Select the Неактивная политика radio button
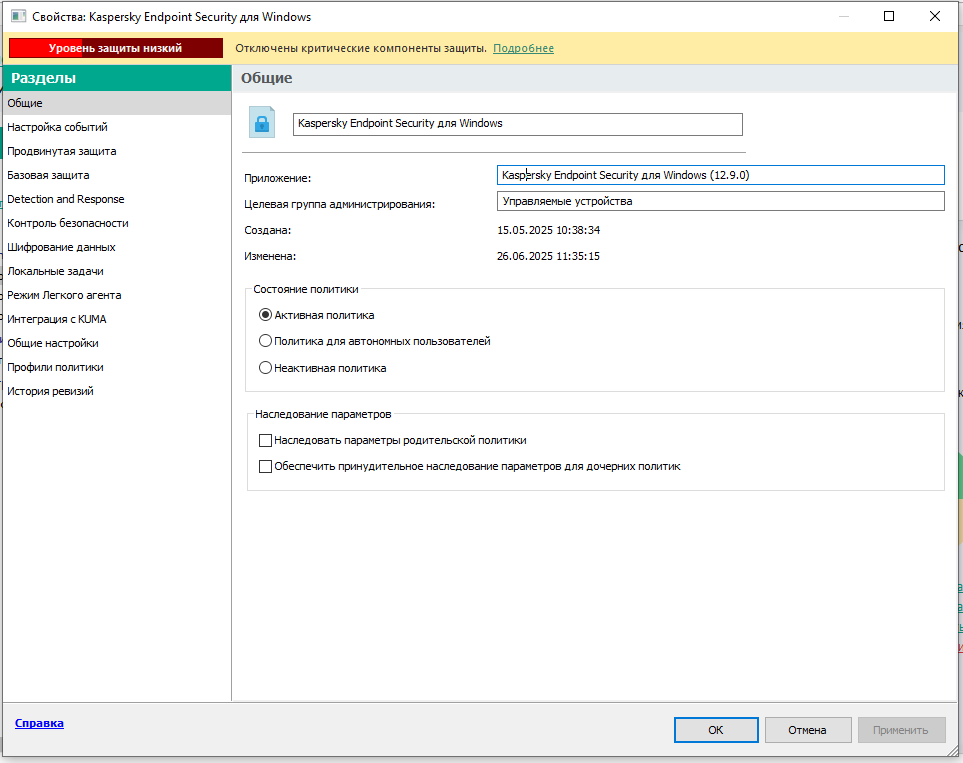The height and width of the screenshot is (763, 963). click(x=265, y=368)
